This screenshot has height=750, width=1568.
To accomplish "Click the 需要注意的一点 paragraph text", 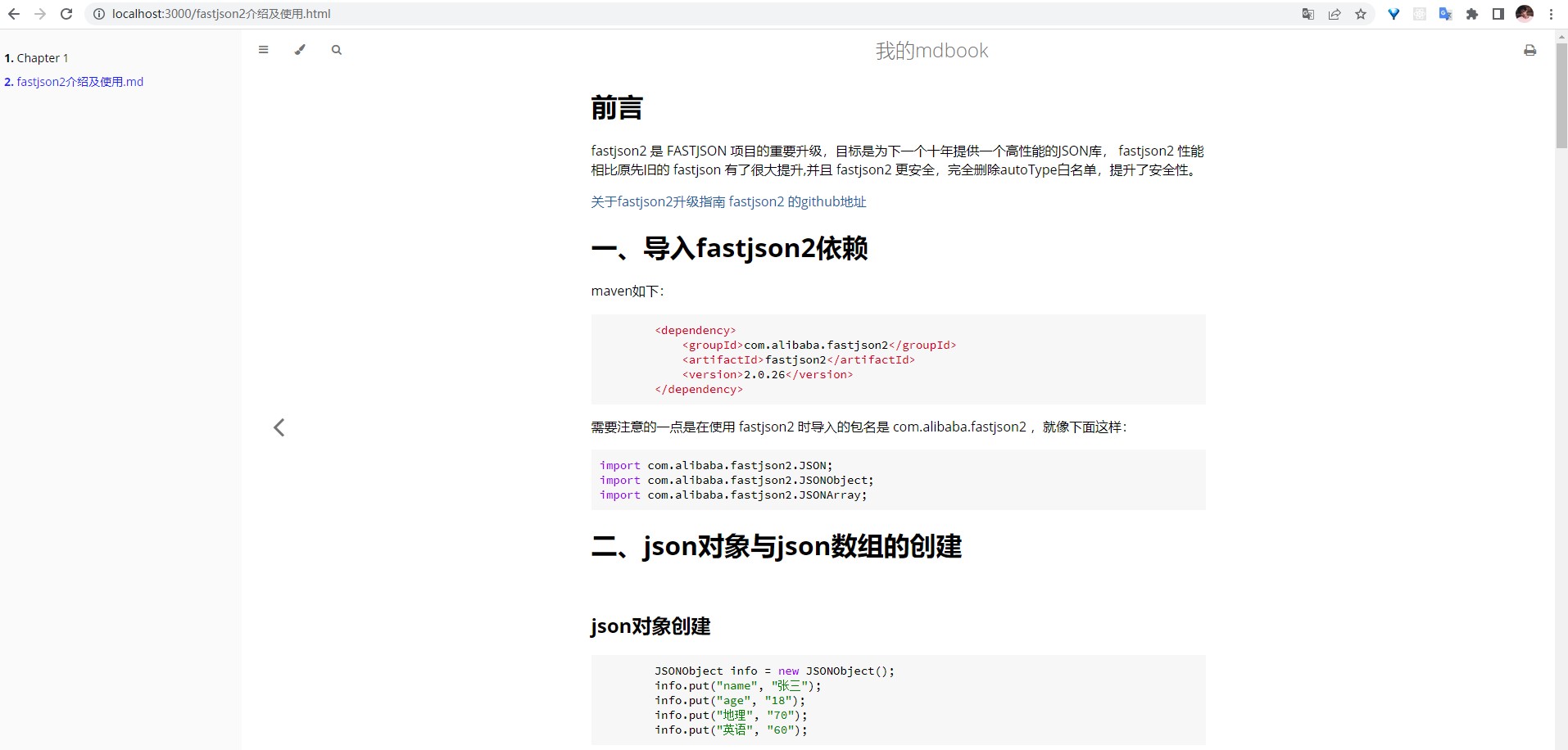I will pyautogui.click(x=859, y=427).
